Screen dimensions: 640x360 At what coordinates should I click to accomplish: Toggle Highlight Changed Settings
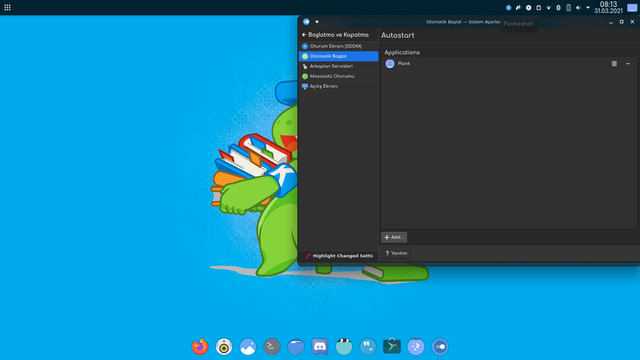[x=339, y=256]
